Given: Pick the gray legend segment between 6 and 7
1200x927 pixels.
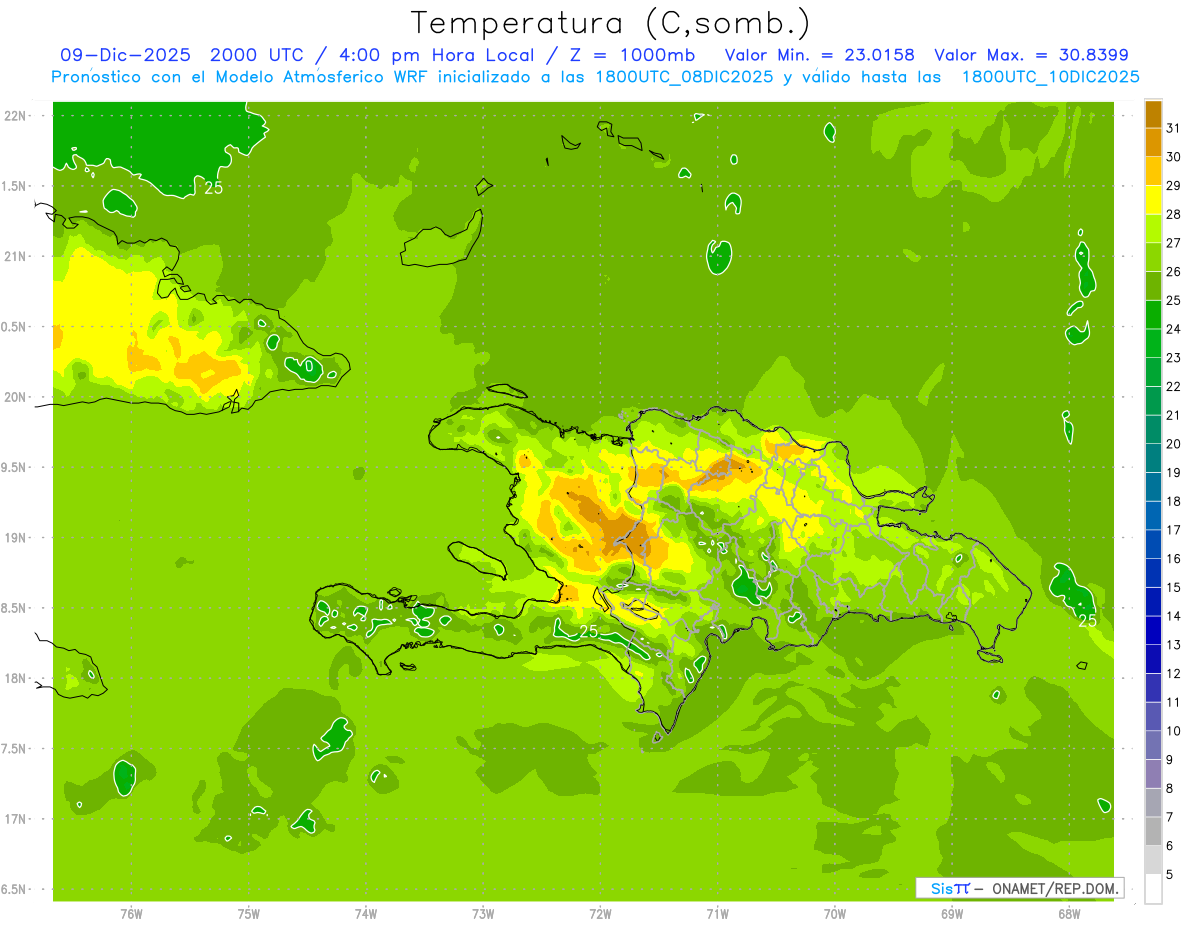Looking at the screenshot, I should coord(1153,832).
